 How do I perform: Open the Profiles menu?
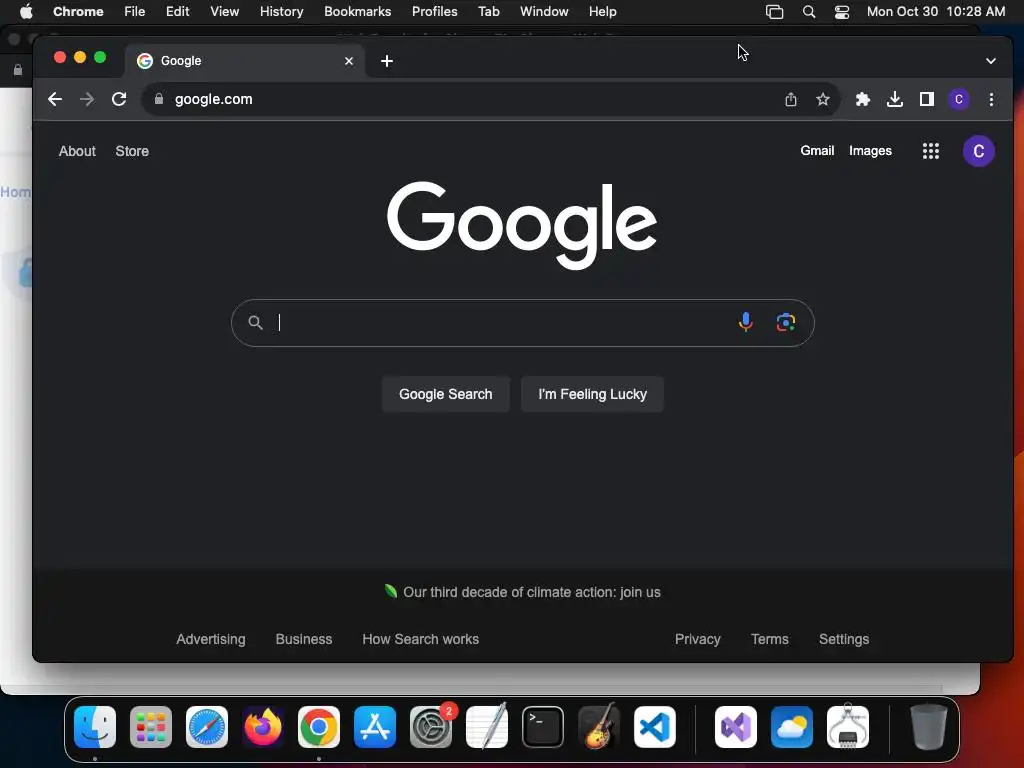click(x=434, y=11)
